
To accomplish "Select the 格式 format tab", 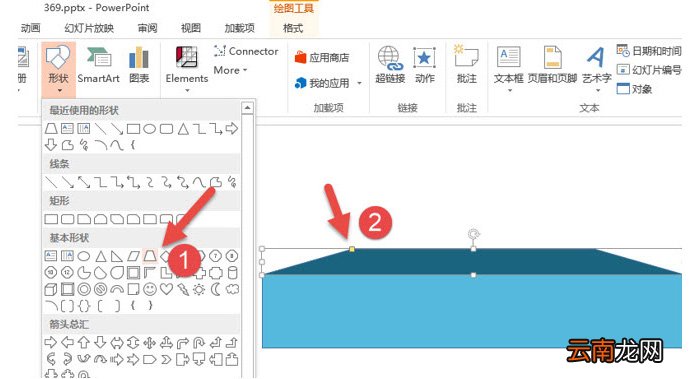I will (293, 28).
